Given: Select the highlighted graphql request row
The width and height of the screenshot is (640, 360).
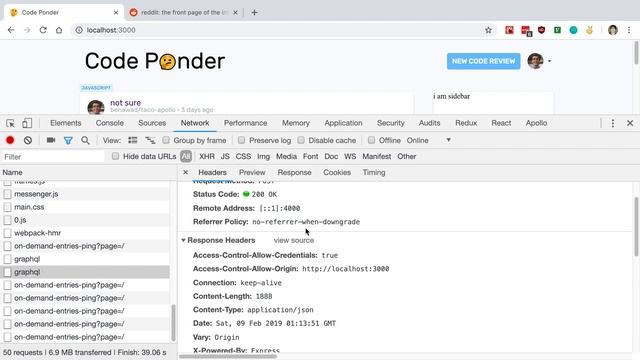Looking at the screenshot, I should [85, 272].
